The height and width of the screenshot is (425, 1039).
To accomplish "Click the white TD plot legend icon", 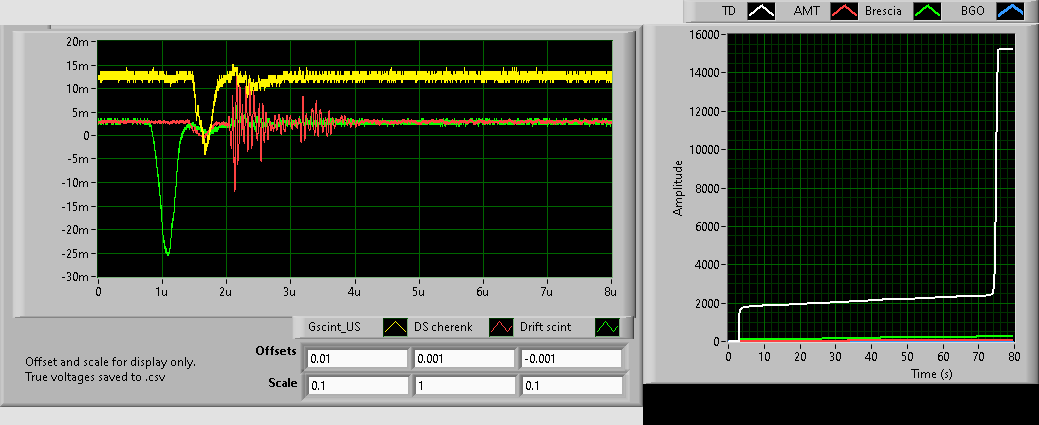I will (763, 11).
